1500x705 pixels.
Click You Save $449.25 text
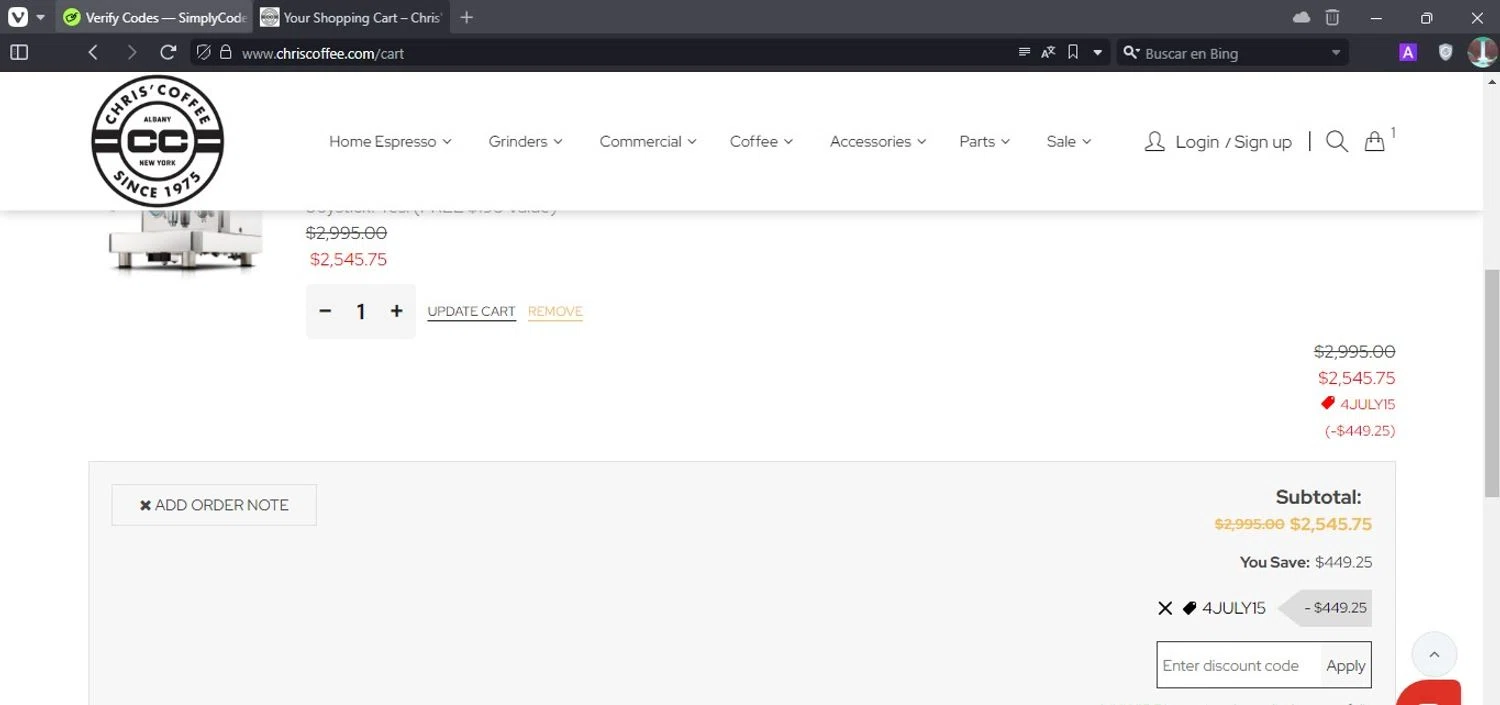(1306, 562)
